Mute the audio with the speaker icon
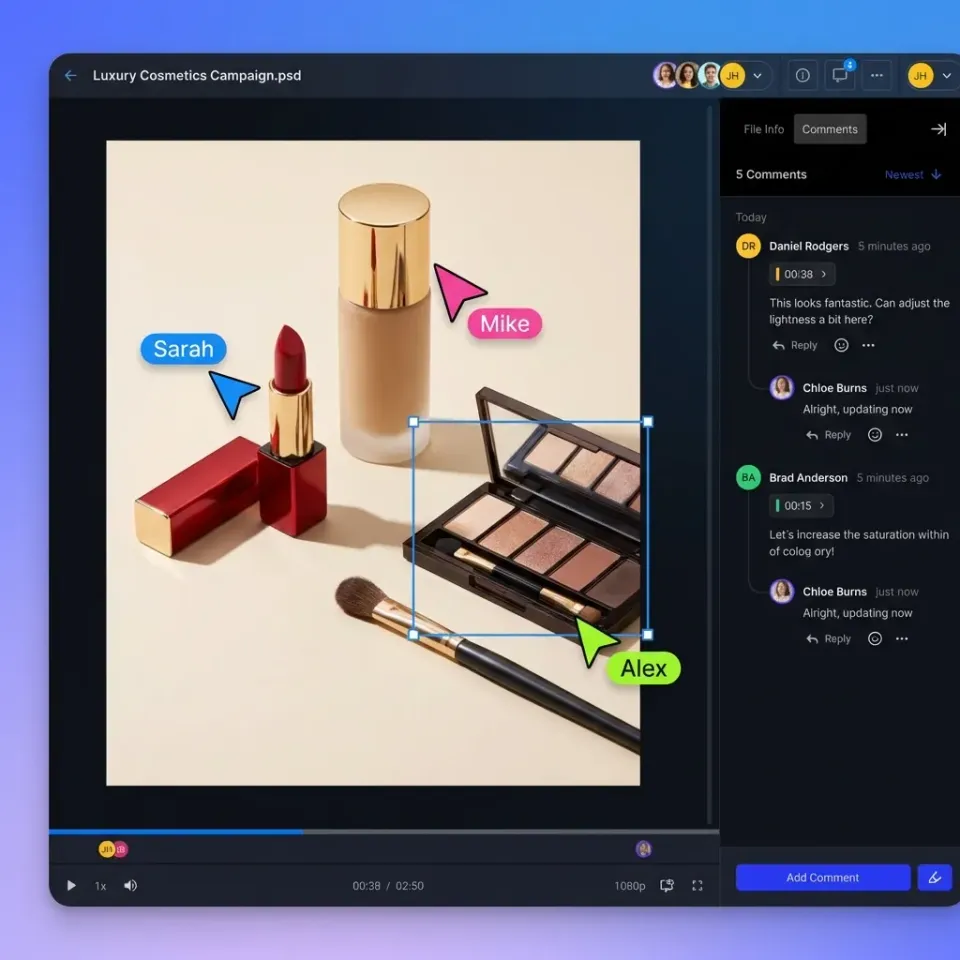The width and height of the screenshot is (960, 960). pos(131,885)
